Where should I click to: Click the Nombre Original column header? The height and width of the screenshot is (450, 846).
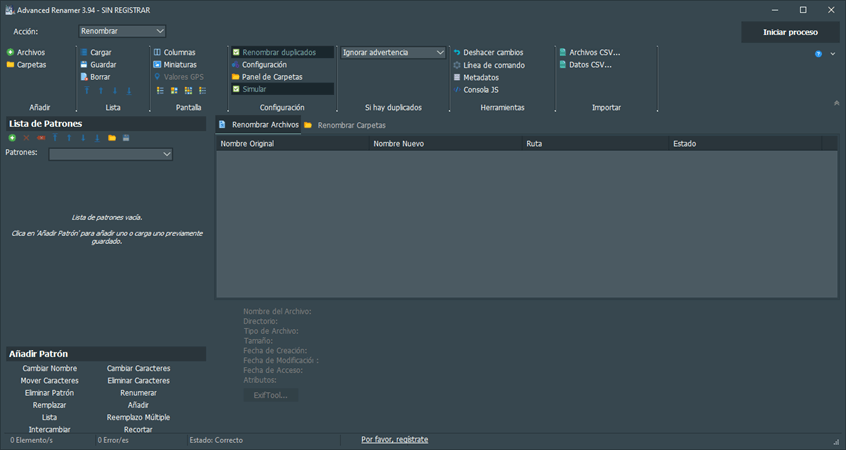point(293,144)
